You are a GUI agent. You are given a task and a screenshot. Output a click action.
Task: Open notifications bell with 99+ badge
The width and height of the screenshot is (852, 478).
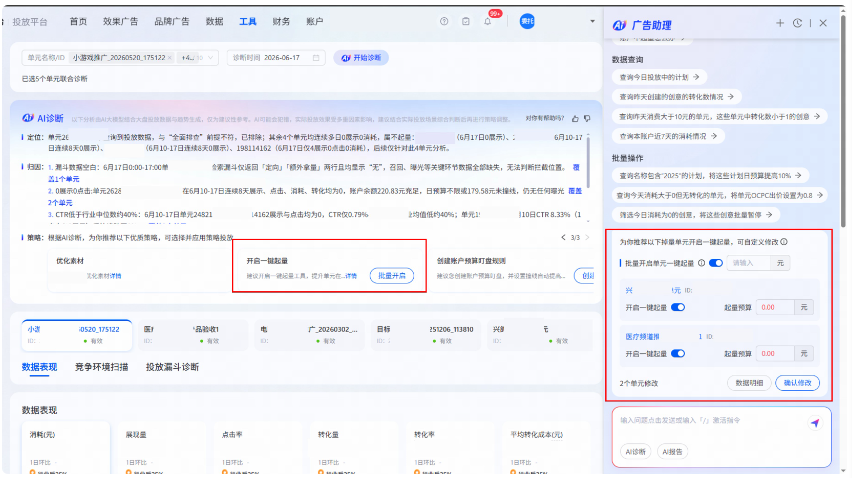click(488, 21)
